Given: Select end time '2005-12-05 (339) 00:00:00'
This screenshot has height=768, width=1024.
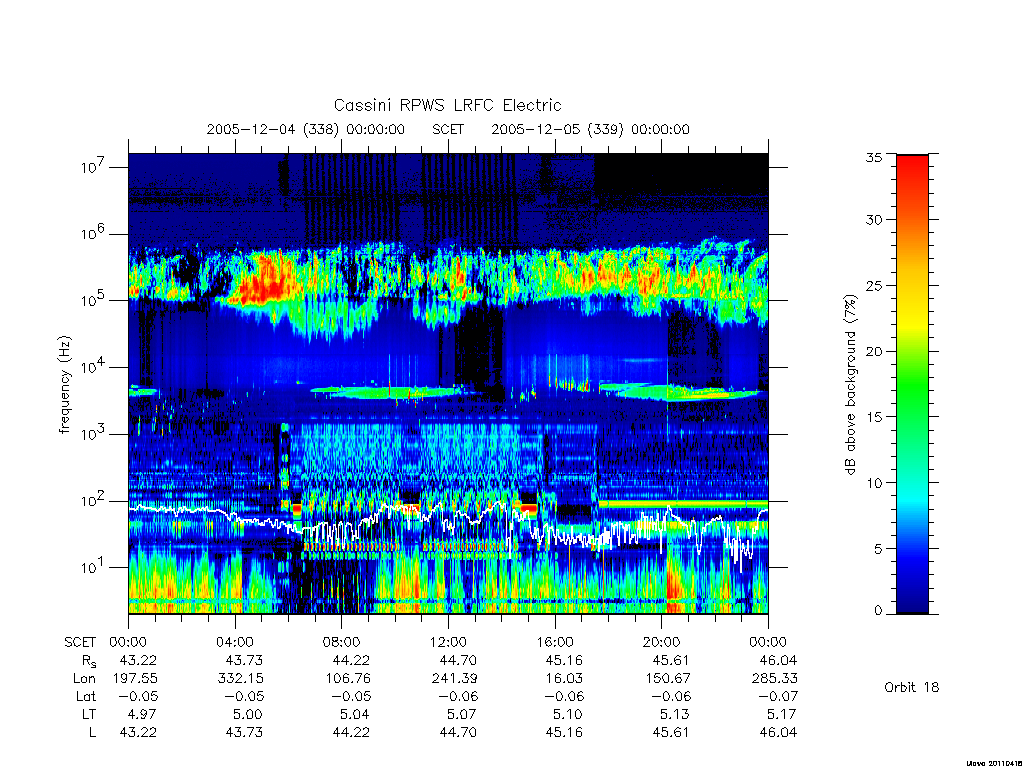Looking at the screenshot, I should (x=590, y=129).
